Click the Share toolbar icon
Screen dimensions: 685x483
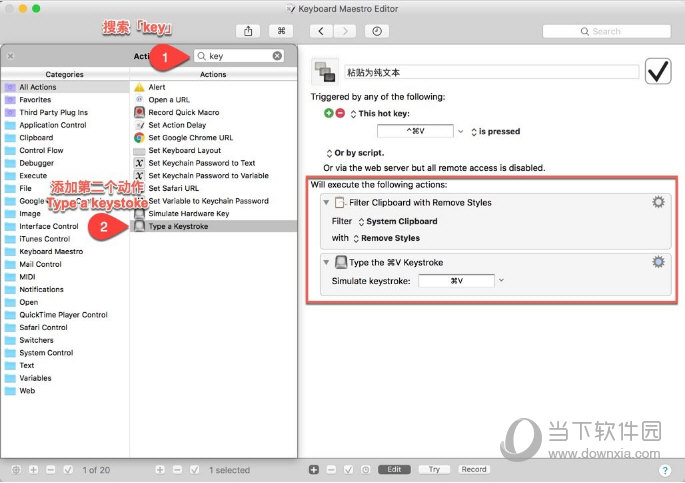tap(248, 31)
